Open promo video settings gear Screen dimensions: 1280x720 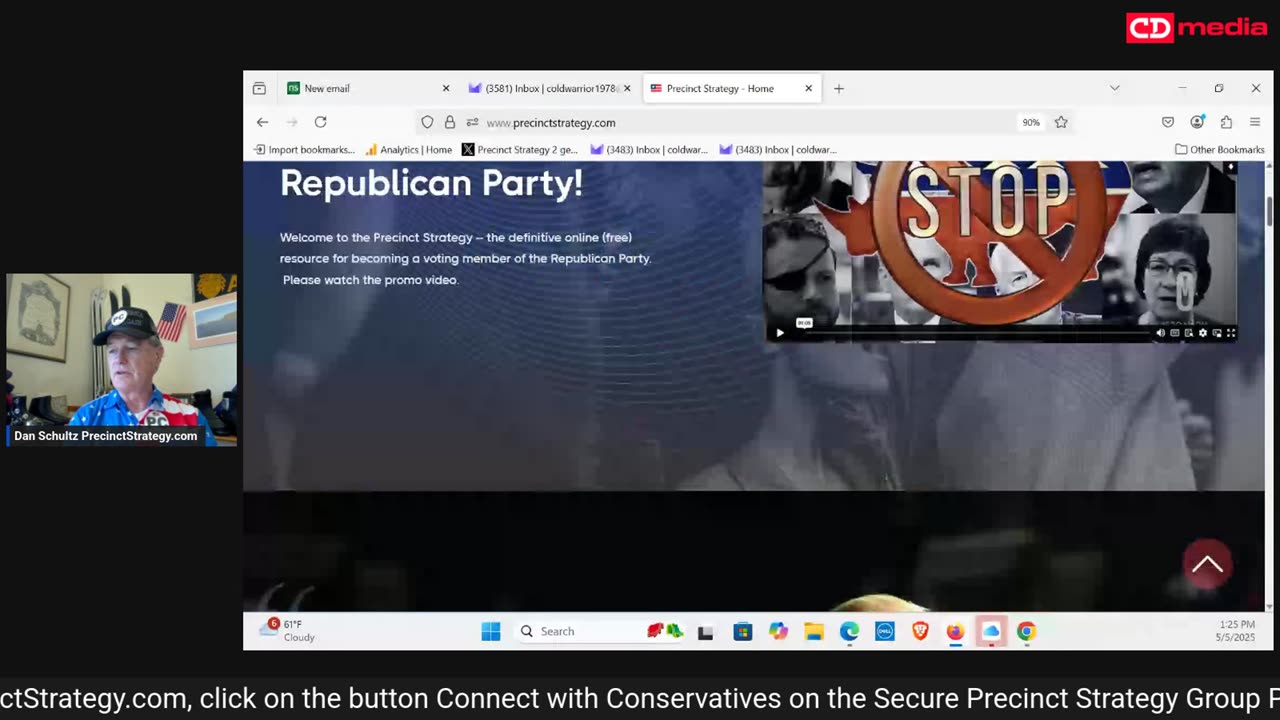[x=1202, y=333]
